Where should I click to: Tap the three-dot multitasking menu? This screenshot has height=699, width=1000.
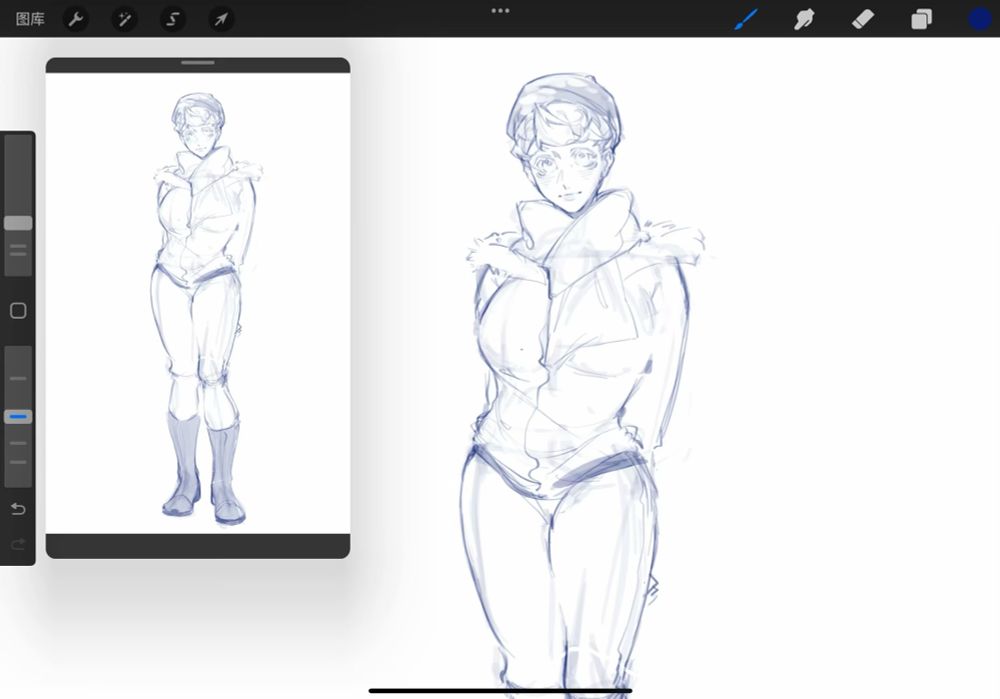click(500, 11)
